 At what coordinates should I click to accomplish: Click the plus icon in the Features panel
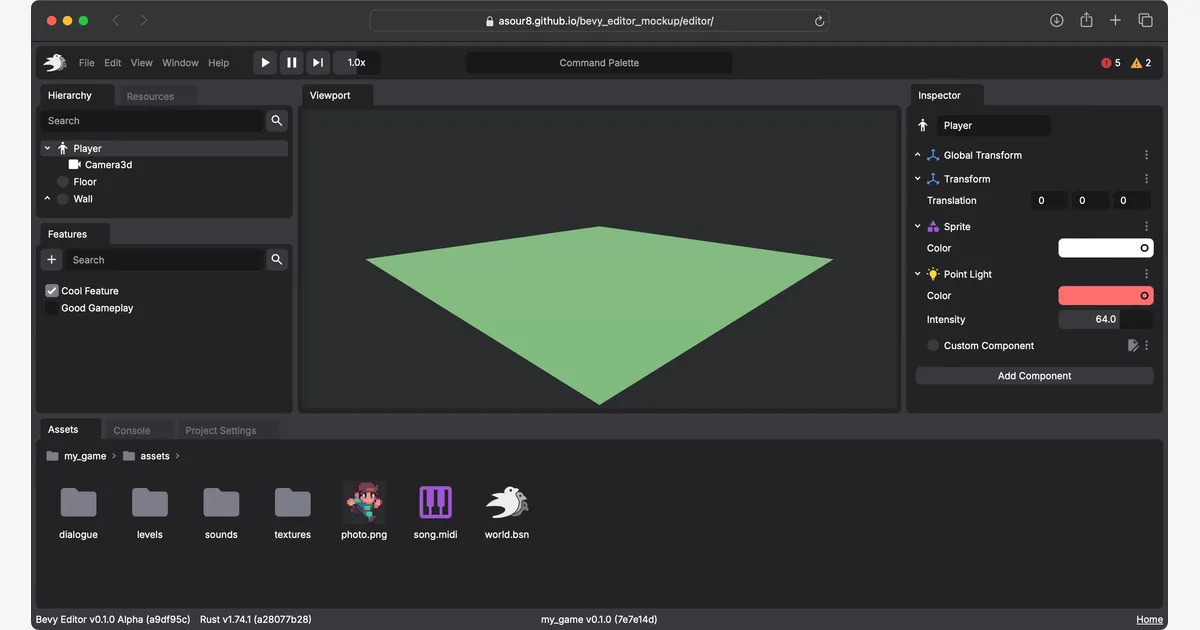[x=52, y=260]
